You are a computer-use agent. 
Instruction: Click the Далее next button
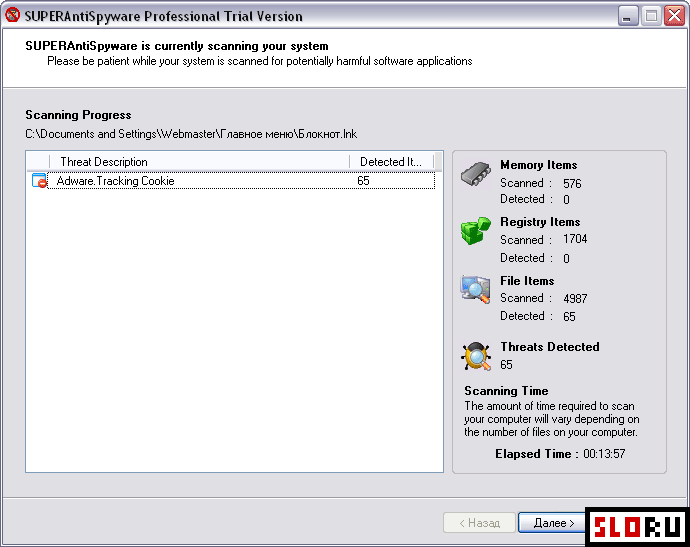(552, 523)
